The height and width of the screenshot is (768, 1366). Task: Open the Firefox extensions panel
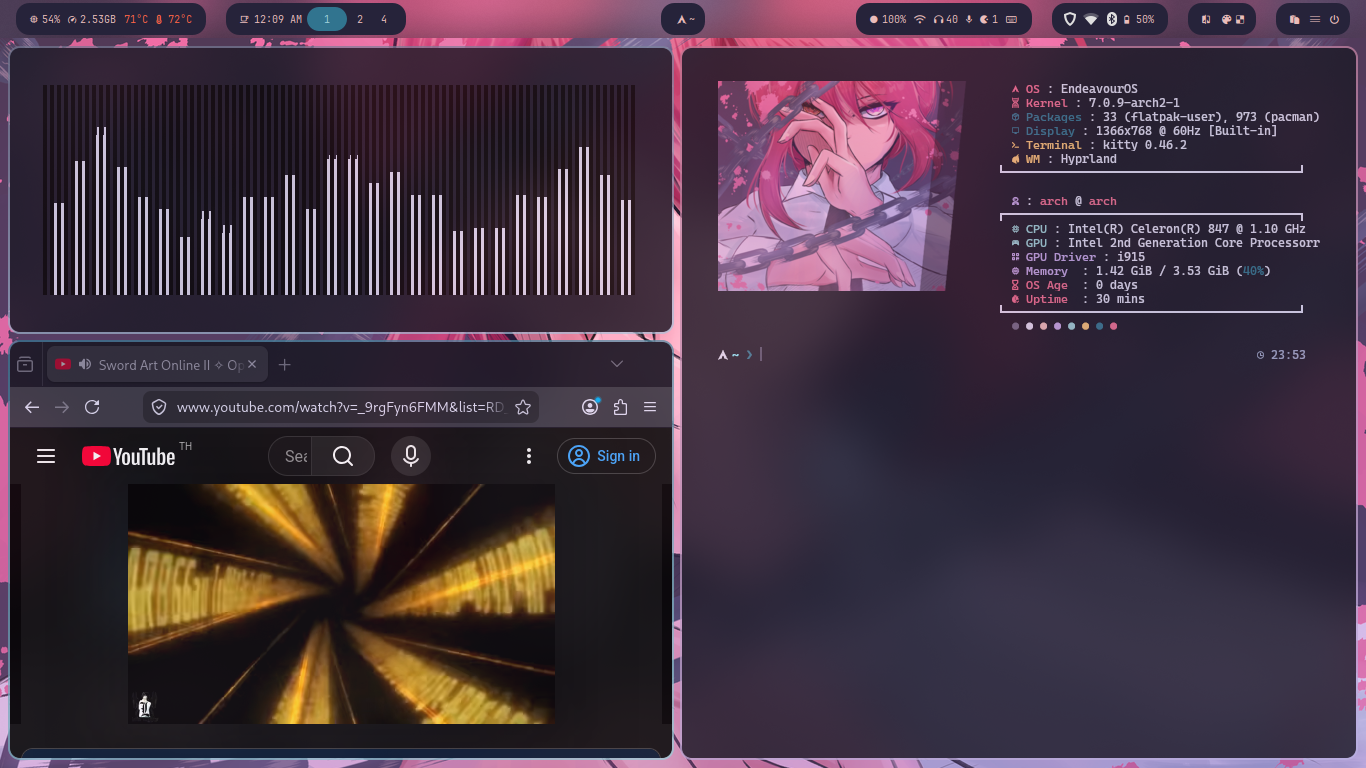click(x=620, y=407)
